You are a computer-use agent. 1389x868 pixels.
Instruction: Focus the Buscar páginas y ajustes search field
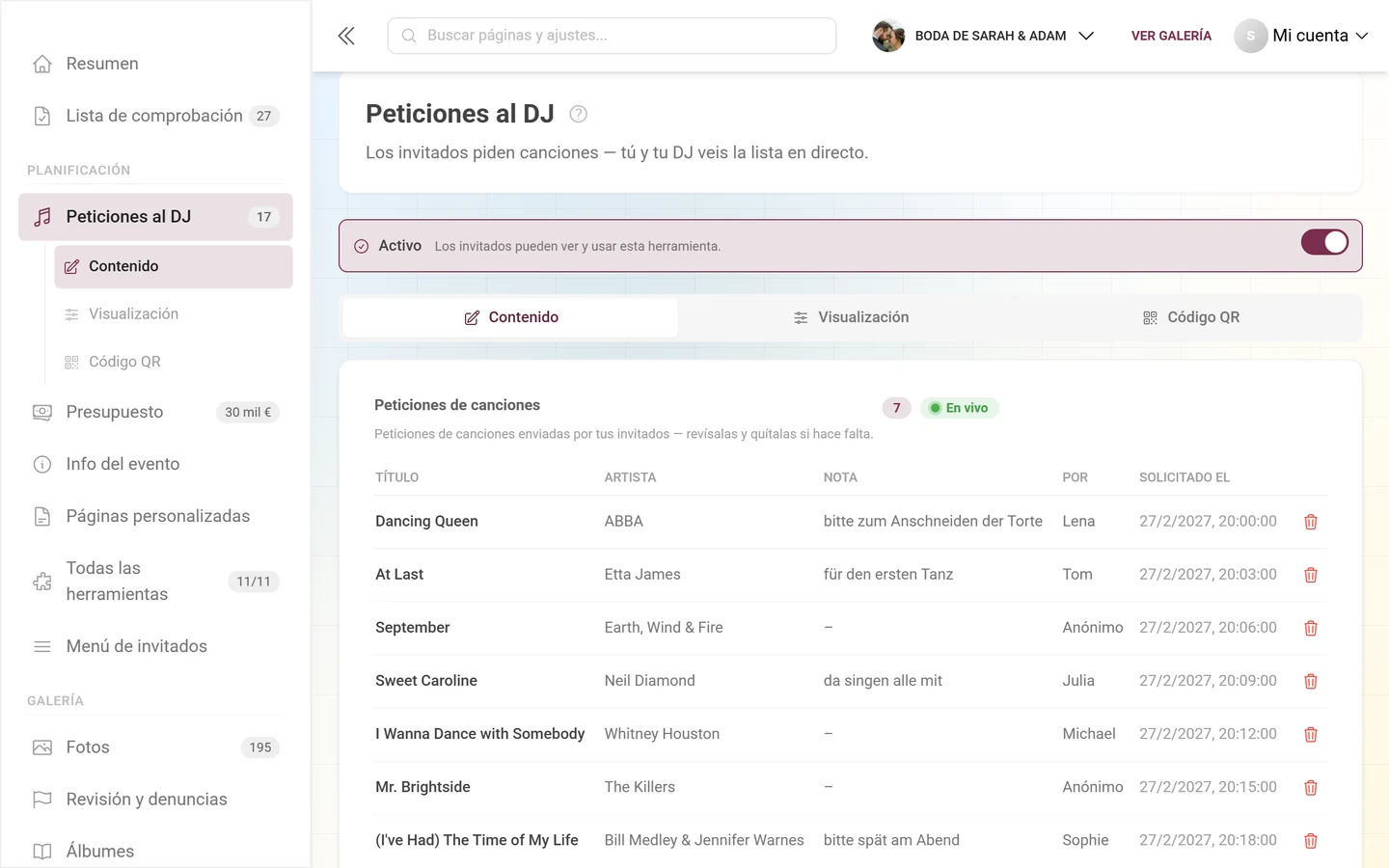(612, 36)
